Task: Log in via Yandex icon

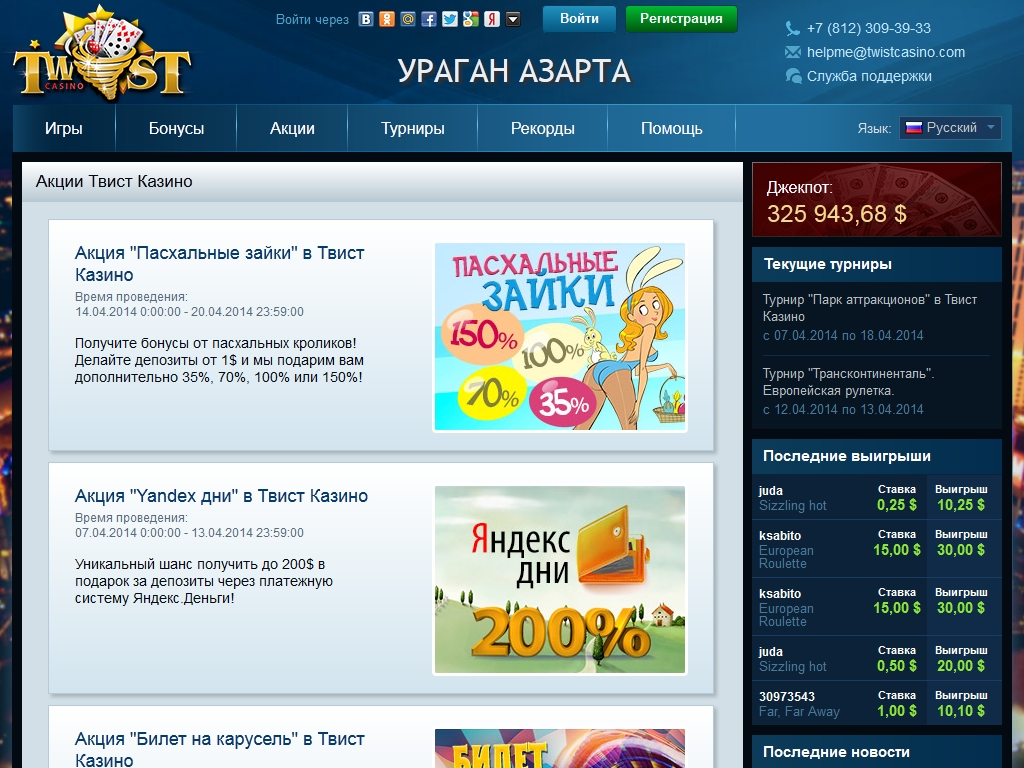Action: coord(492,19)
